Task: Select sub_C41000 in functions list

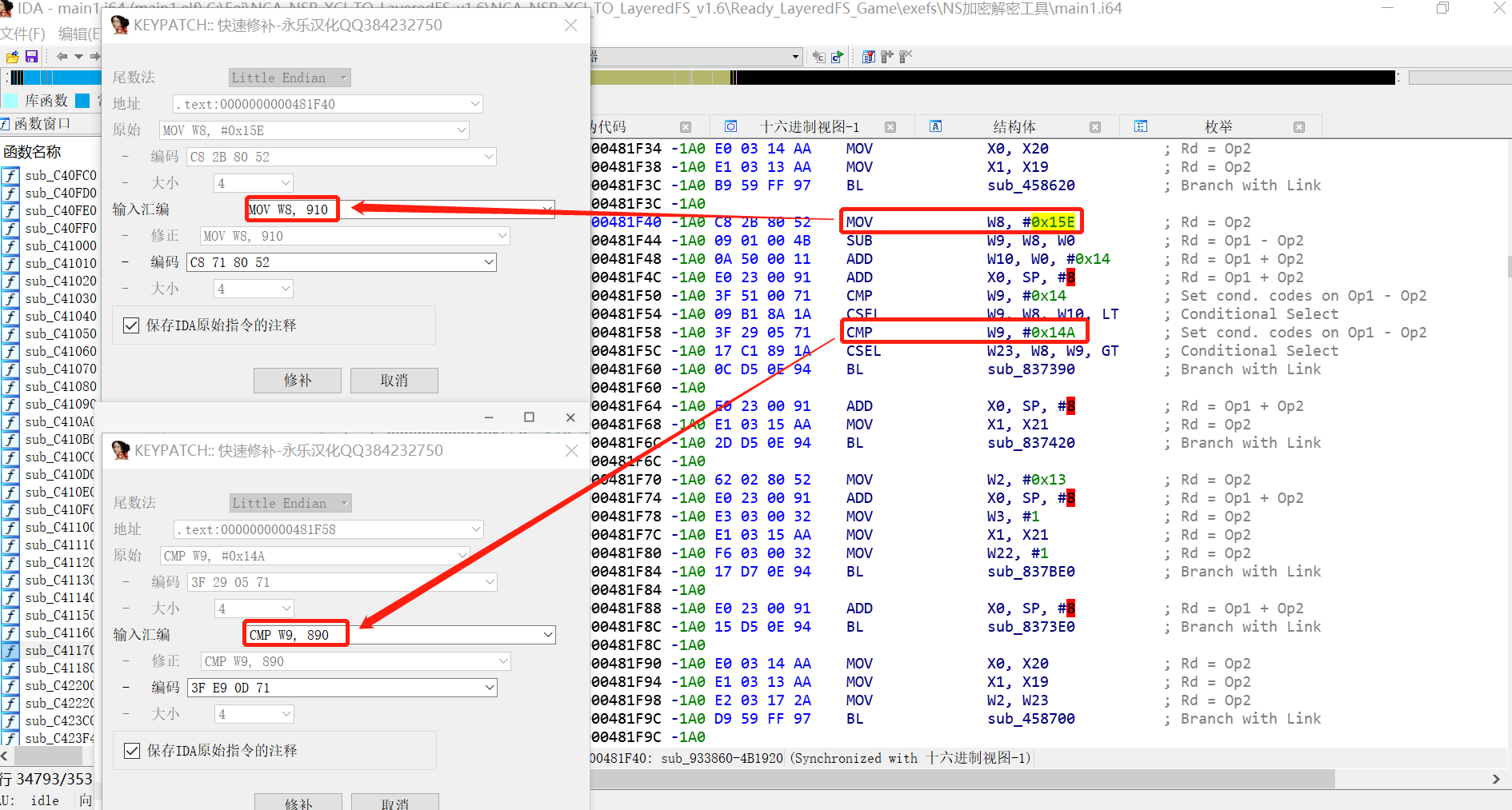Action: click(61, 245)
